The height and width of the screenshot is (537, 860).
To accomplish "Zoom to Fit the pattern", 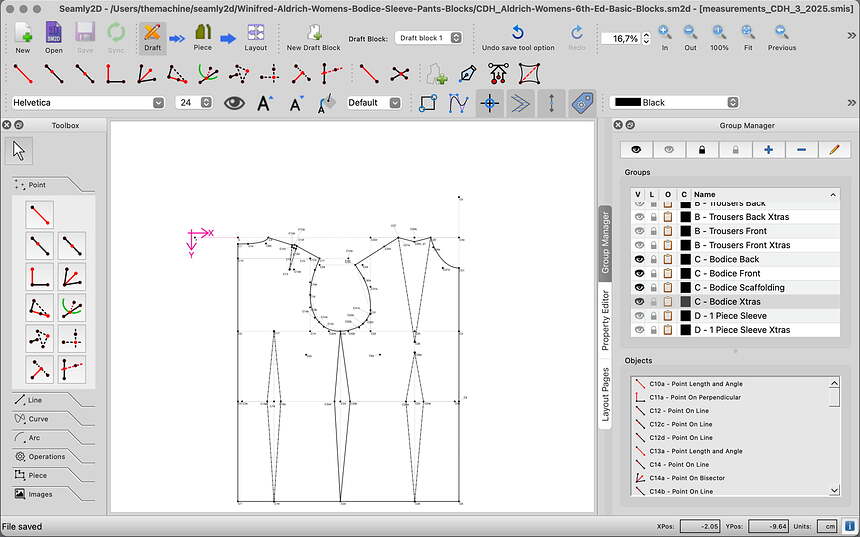I will click(x=748, y=37).
